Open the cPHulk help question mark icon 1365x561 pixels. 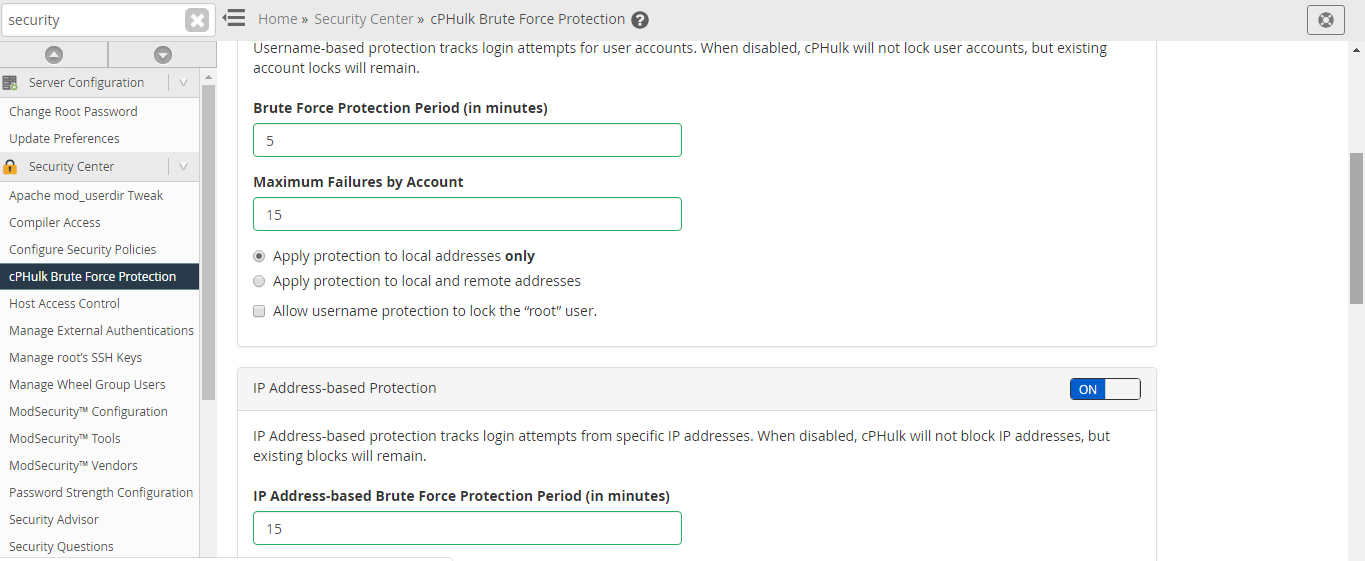point(640,20)
